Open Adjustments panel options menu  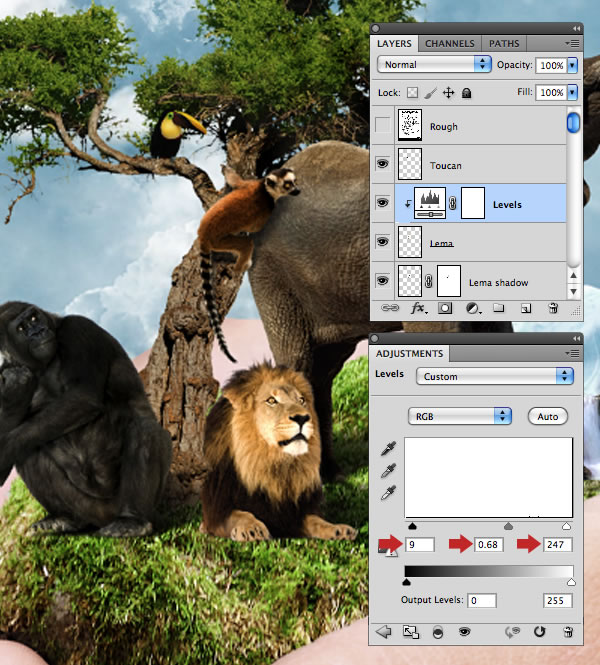tap(572, 353)
